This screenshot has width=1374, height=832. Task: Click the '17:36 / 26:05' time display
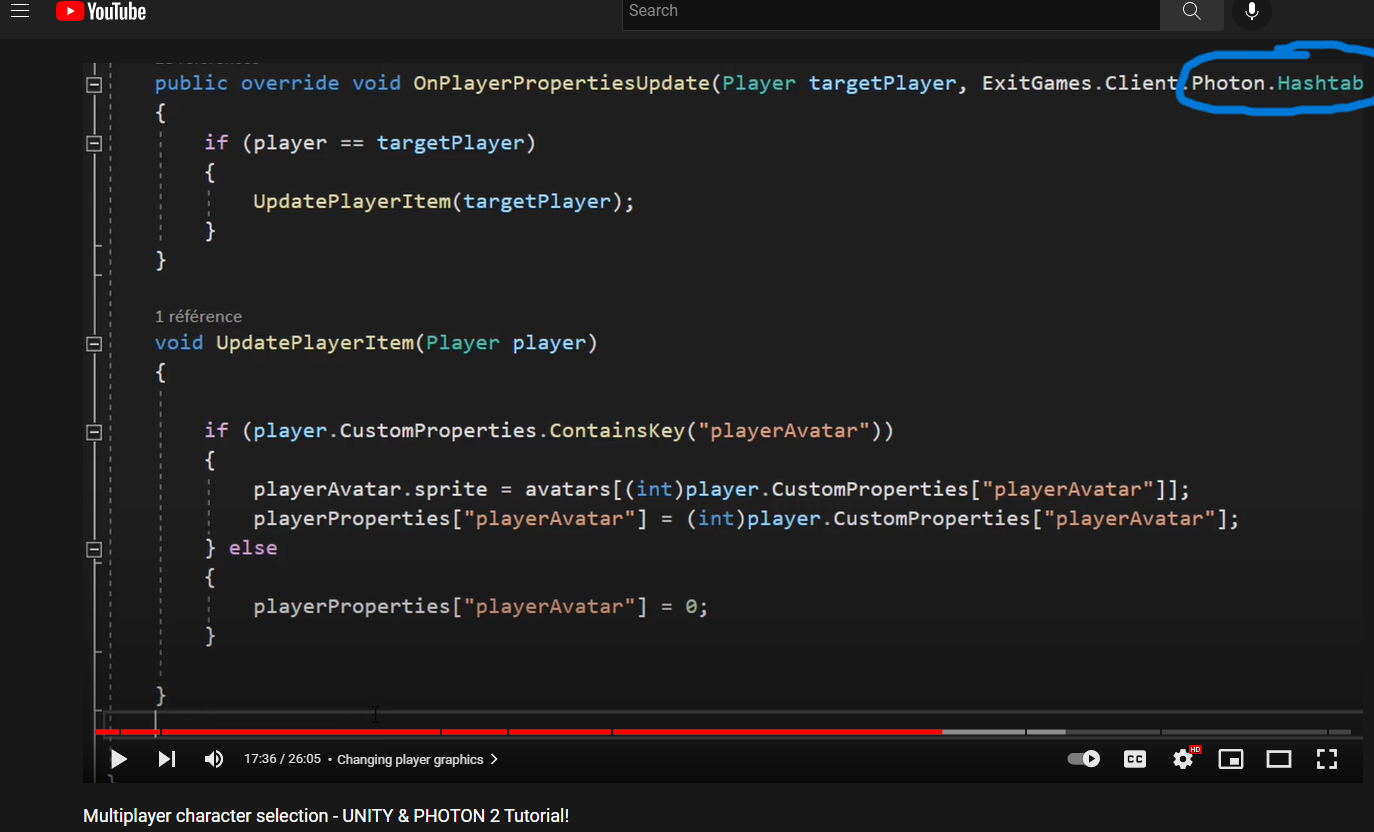point(282,759)
